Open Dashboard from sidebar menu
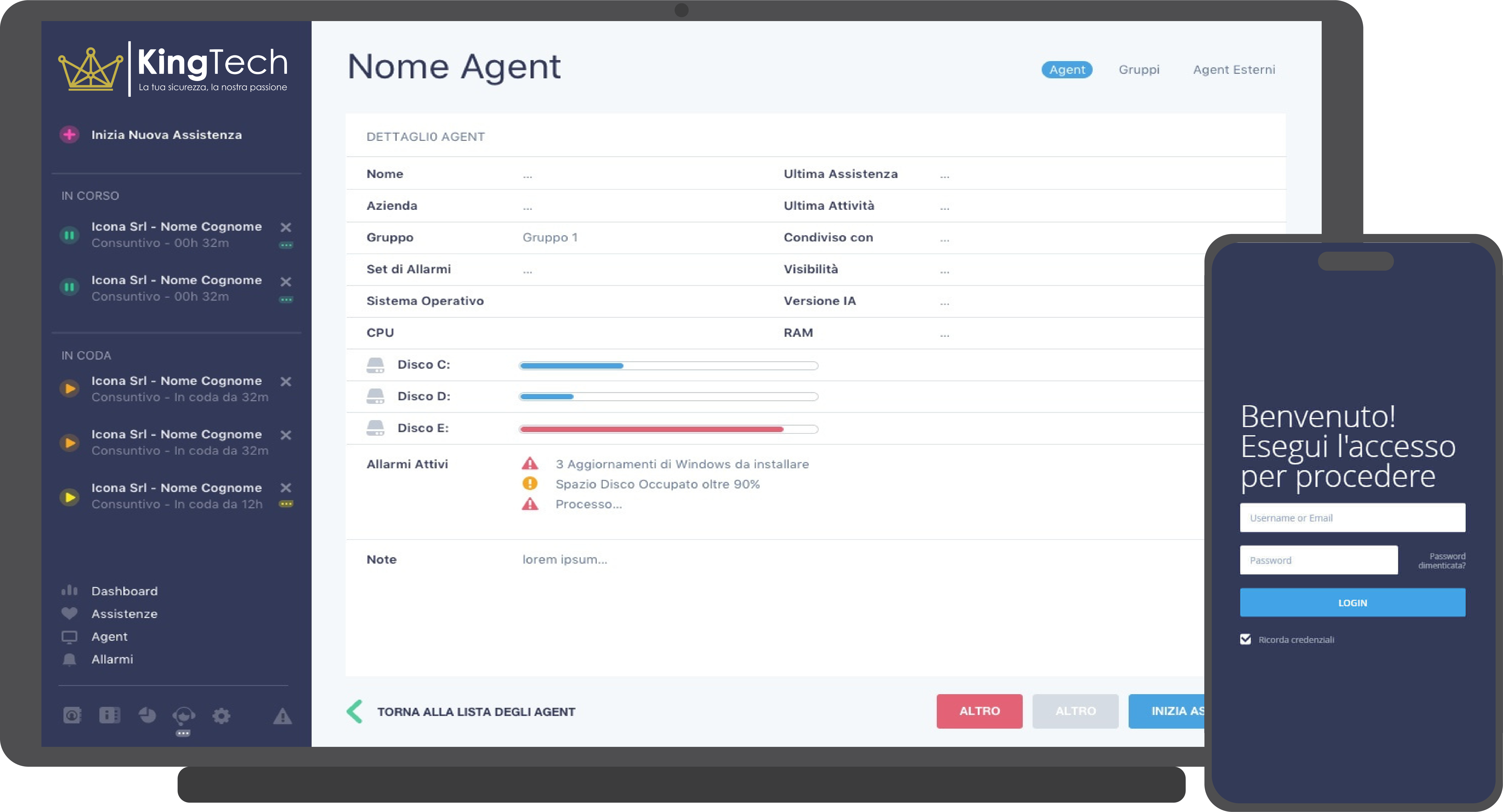 click(124, 591)
